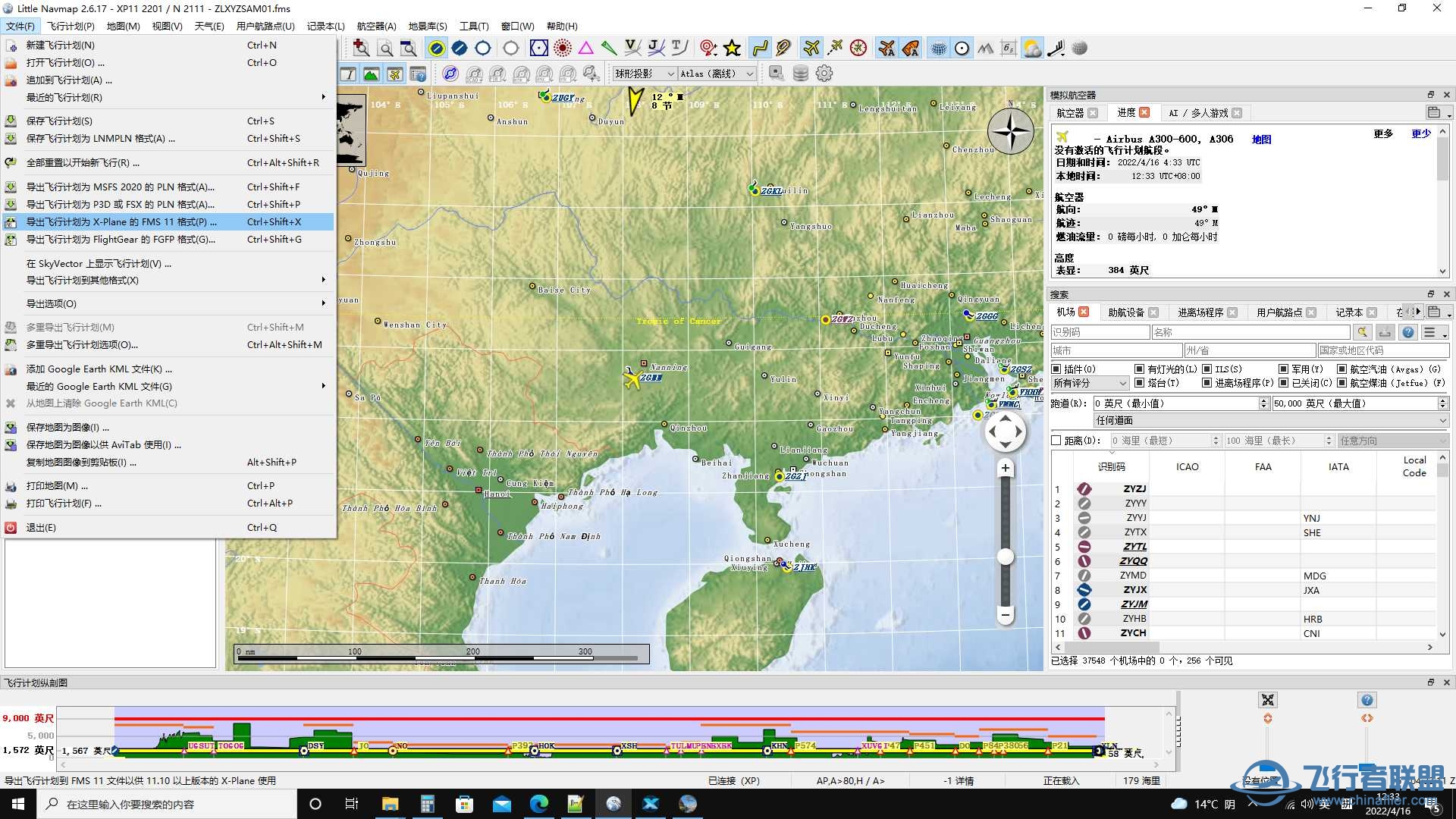Click the map zoom minus button
The image size is (1456, 819).
click(x=1006, y=615)
